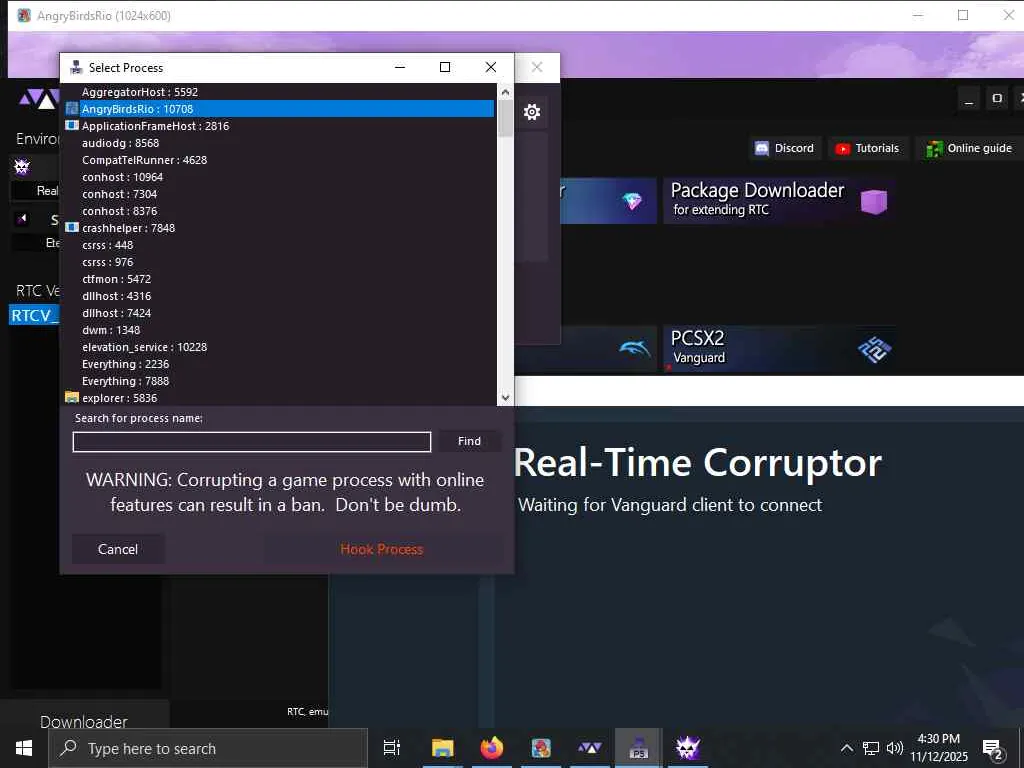1024x768 pixels.
Task: Open Firefox from taskbar
Action: click(492, 748)
